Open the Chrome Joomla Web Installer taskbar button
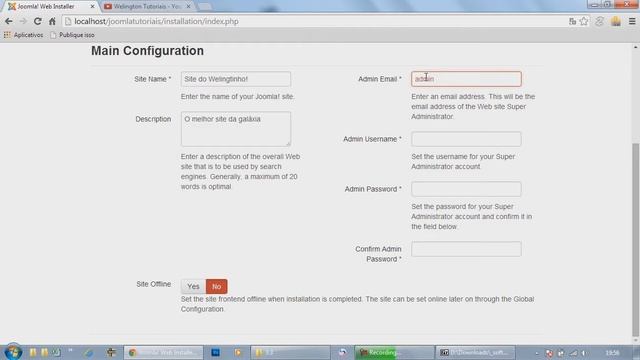The height and width of the screenshot is (360, 640). [163, 352]
